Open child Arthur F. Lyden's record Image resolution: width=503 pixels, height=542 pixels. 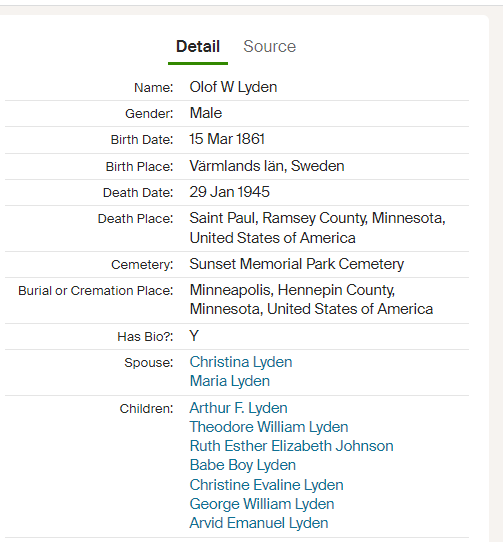point(238,408)
